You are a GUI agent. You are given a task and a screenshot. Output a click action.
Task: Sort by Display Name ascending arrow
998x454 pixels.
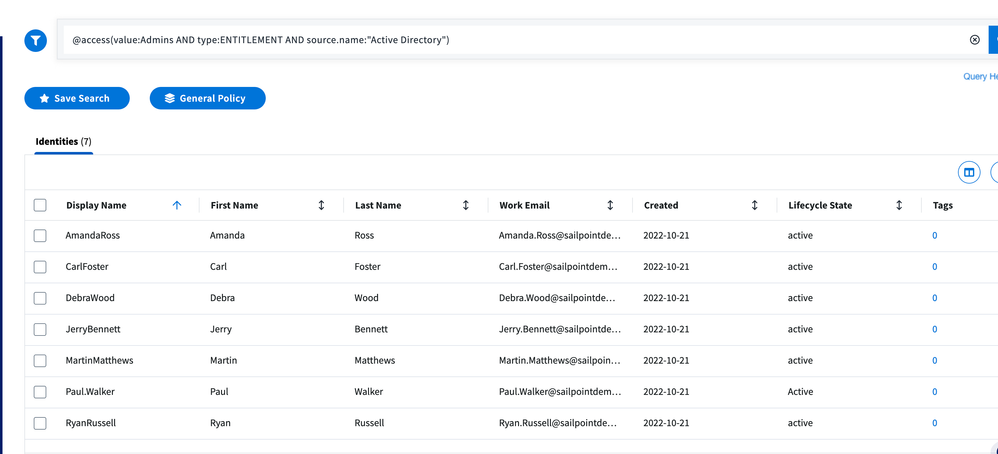(x=177, y=205)
